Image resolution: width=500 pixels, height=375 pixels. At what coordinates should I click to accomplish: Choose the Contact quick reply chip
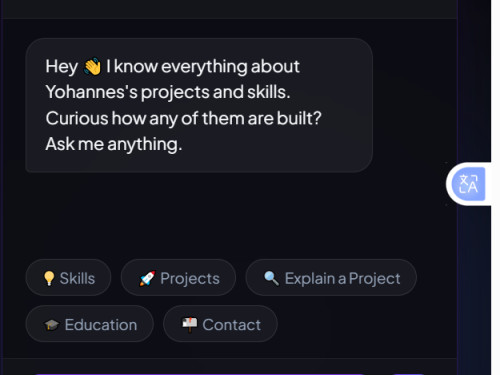[x=220, y=324]
